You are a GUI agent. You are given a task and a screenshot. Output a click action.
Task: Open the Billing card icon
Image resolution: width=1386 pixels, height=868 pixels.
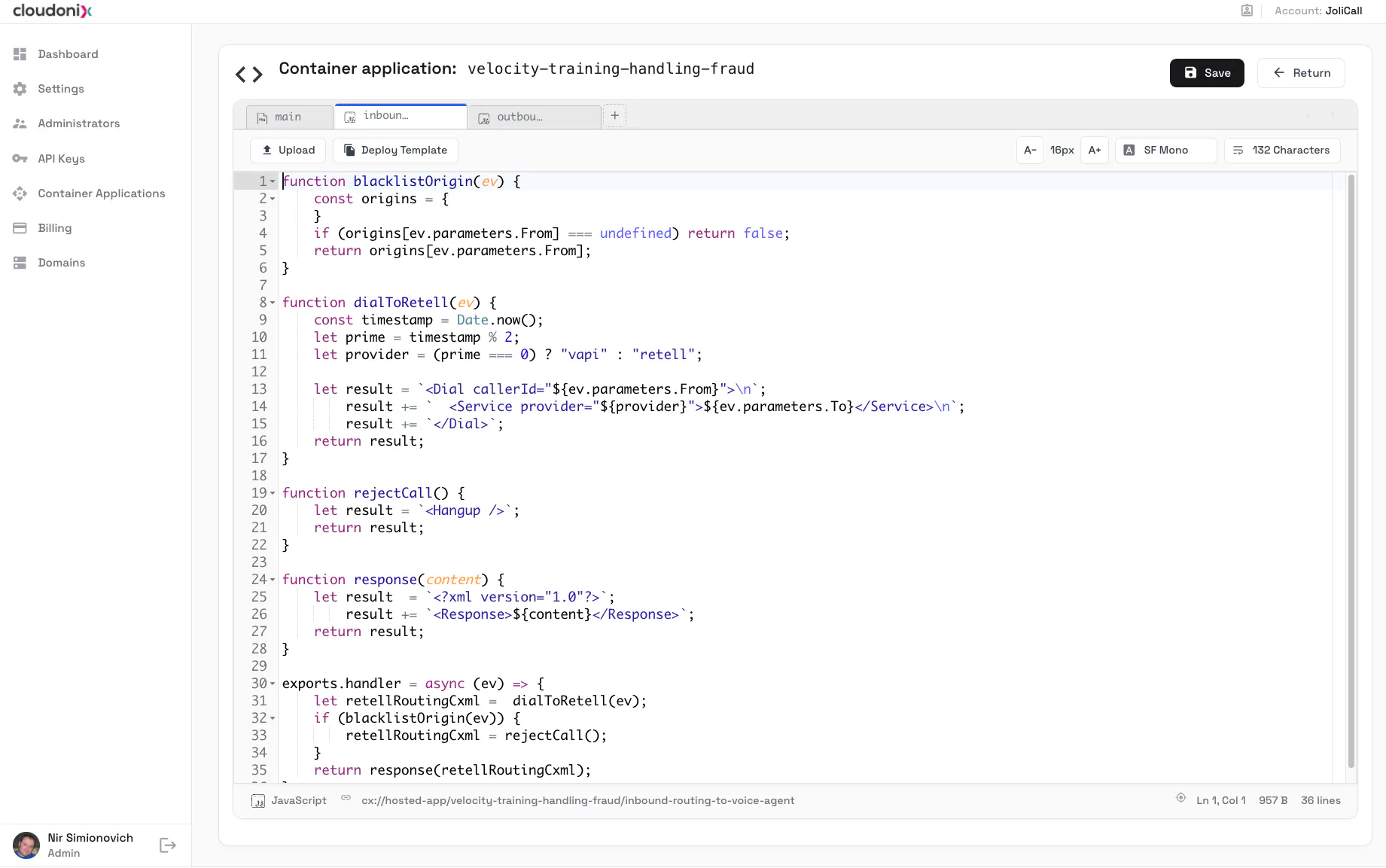[x=20, y=228]
